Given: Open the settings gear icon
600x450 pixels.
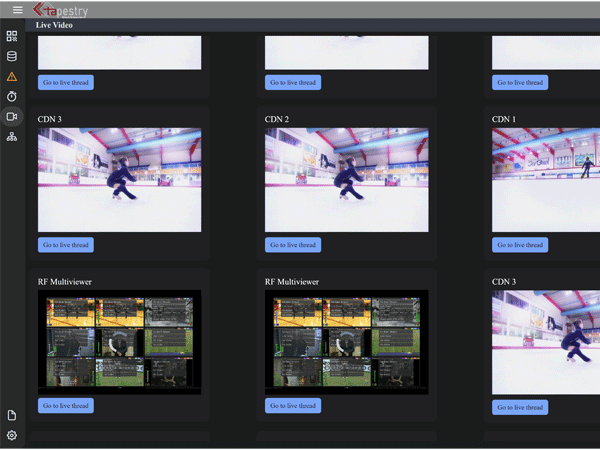Looking at the screenshot, I should 12,435.
